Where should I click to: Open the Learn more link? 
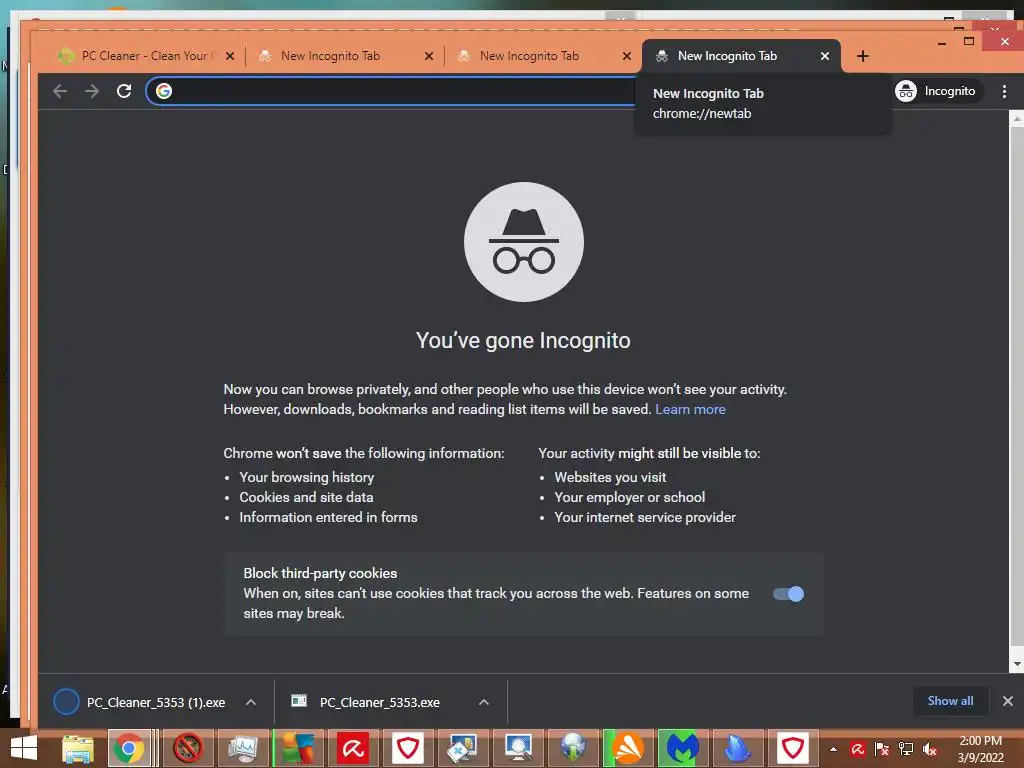[690, 409]
